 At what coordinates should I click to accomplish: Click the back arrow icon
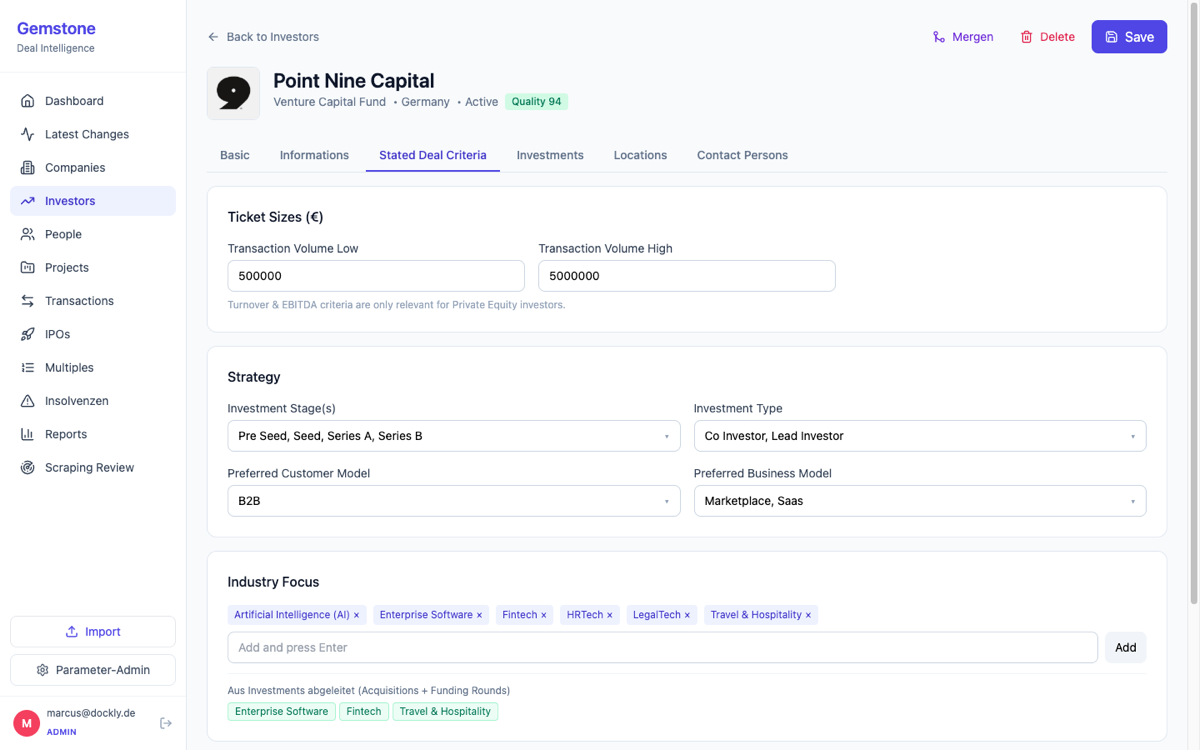tap(213, 37)
